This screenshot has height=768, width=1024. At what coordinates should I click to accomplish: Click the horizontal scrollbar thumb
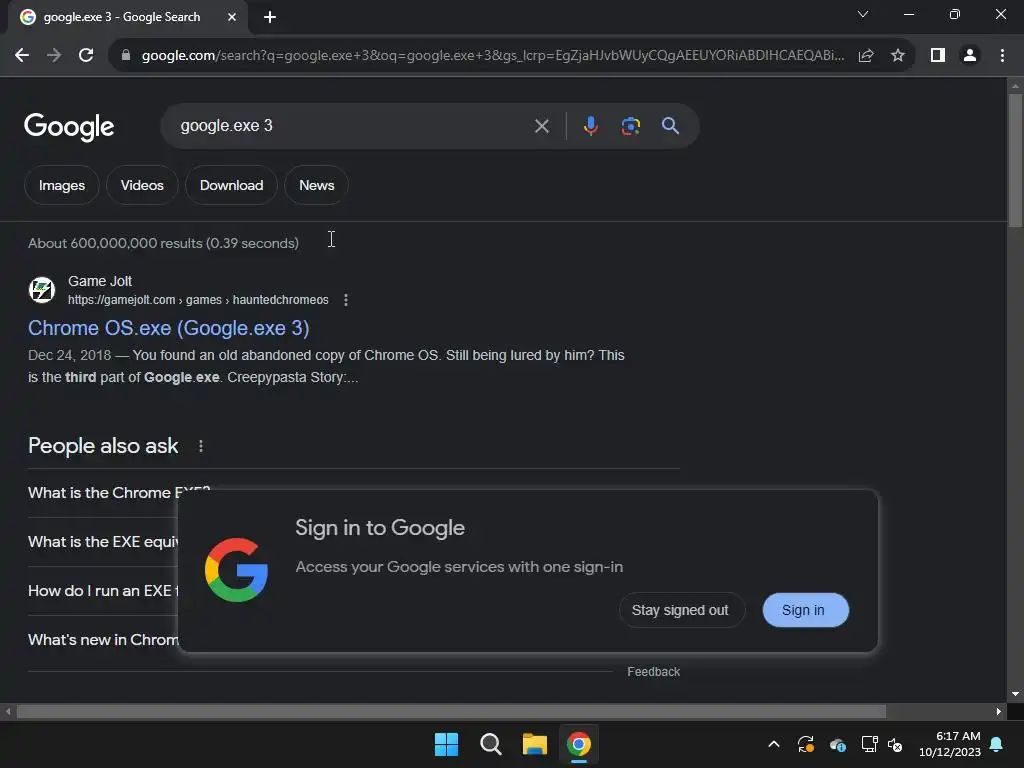pos(451,711)
